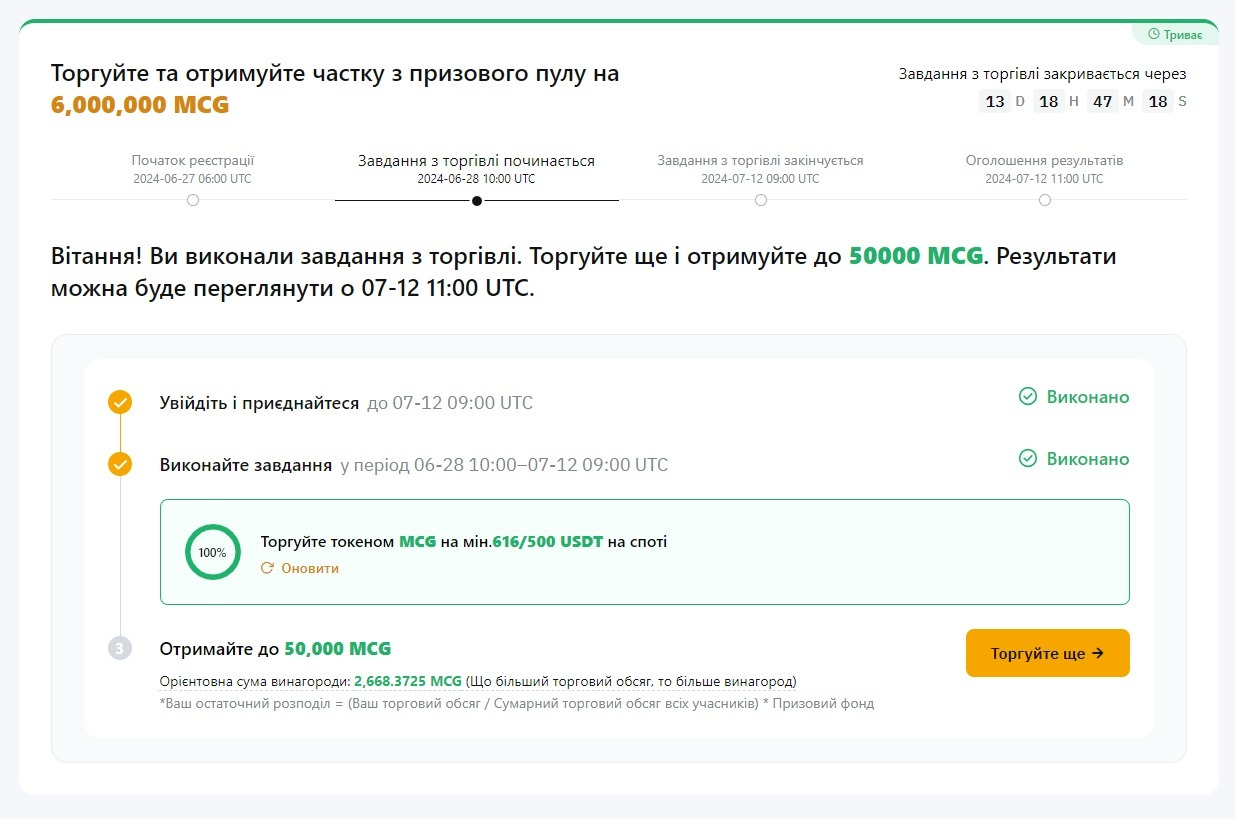Viewport: 1235px width, 819px height.
Task: Click the Завдання з торгівлі починається stage label
Action: 476,161
